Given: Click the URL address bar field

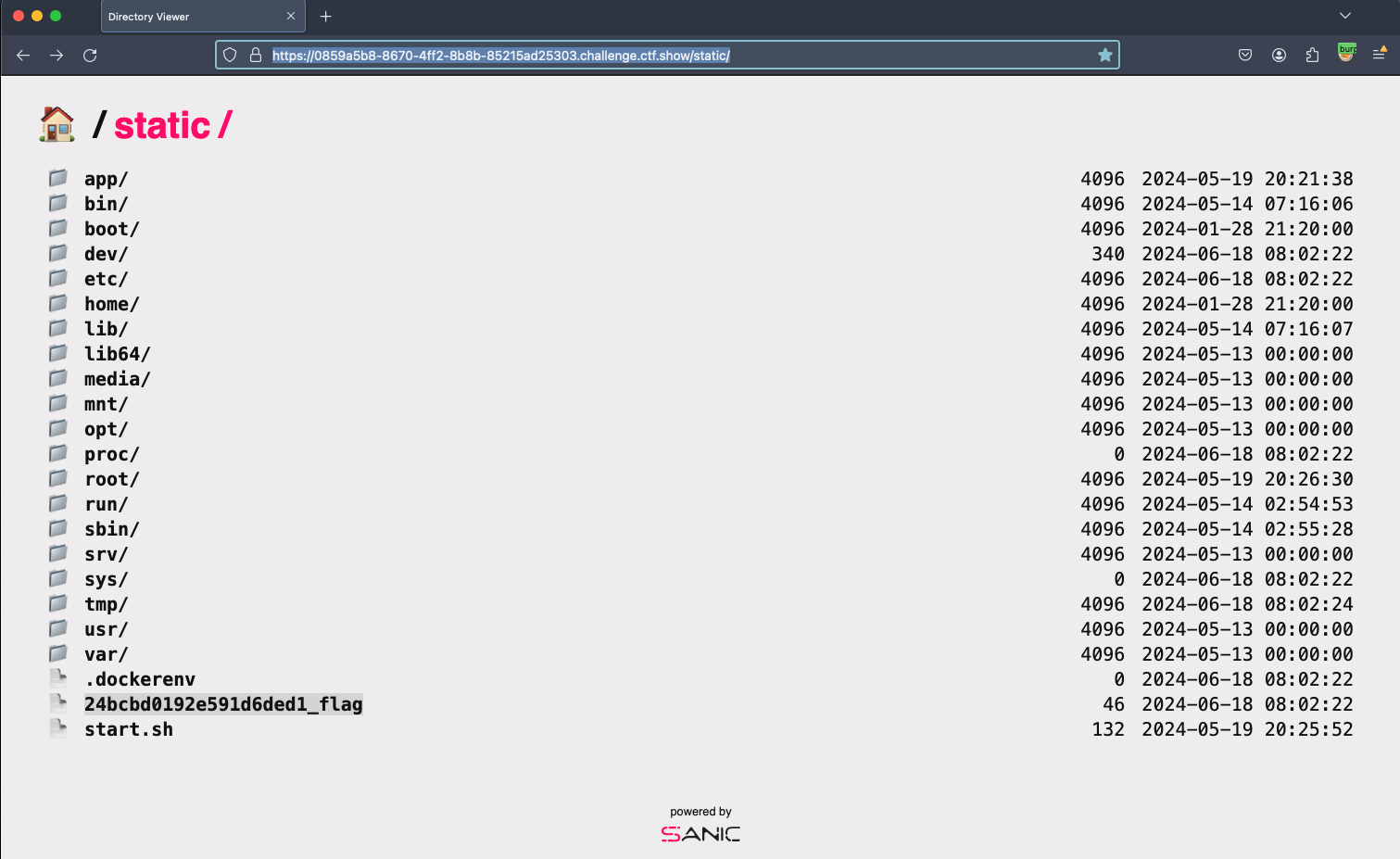Looking at the screenshot, I should pos(649,56).
